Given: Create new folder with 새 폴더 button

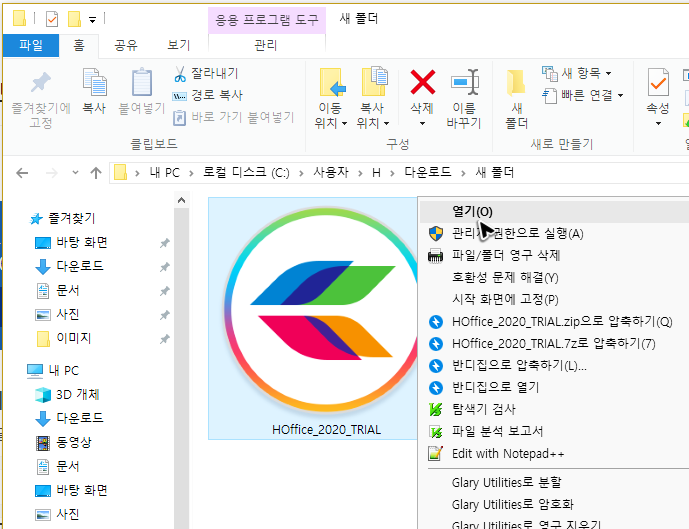Looking at the screenshot, I should tap(516, 99).
